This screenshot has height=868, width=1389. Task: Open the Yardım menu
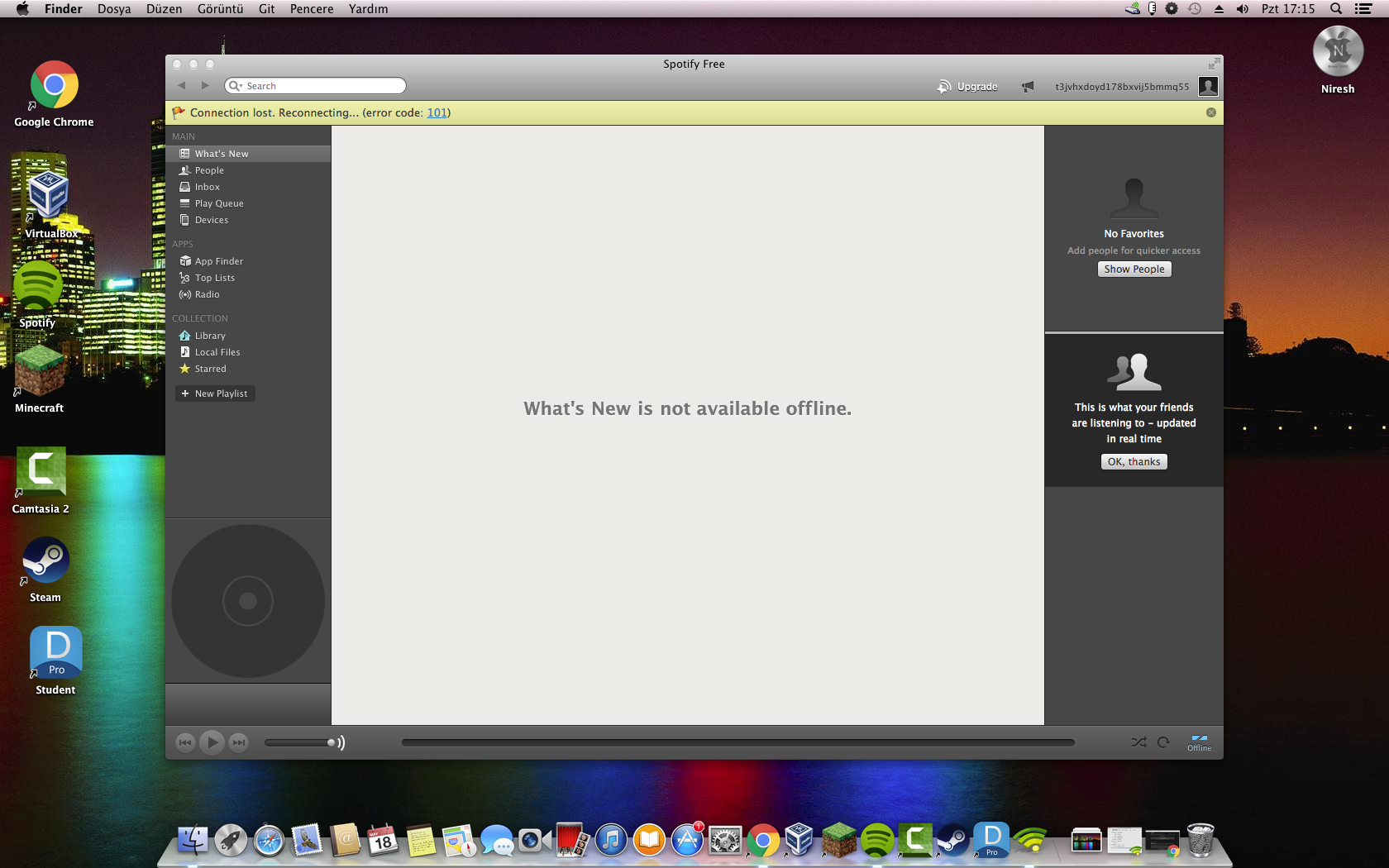click(x=368, y=9)
